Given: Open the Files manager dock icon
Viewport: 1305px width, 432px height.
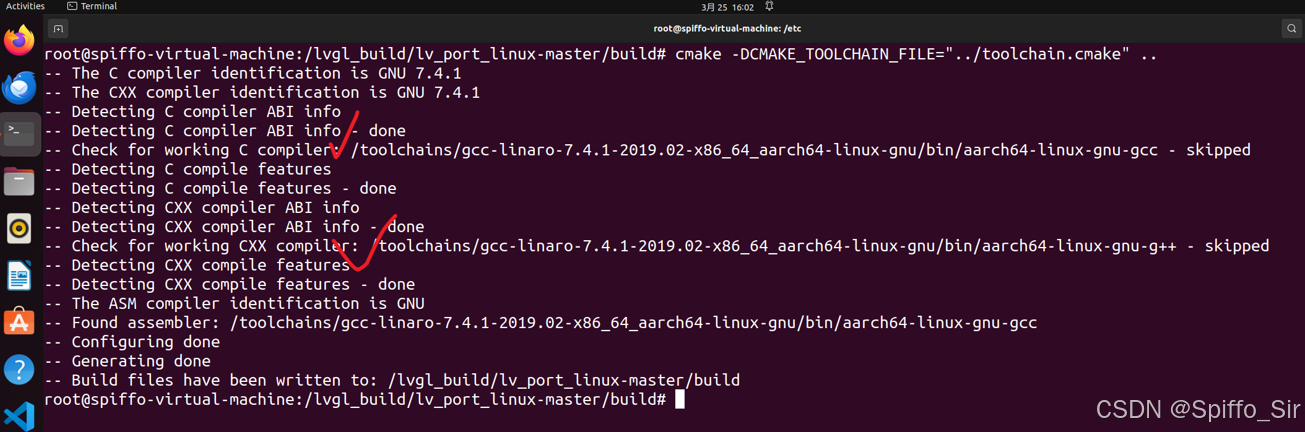Looking at the screenshot, I should pos(19,181).
